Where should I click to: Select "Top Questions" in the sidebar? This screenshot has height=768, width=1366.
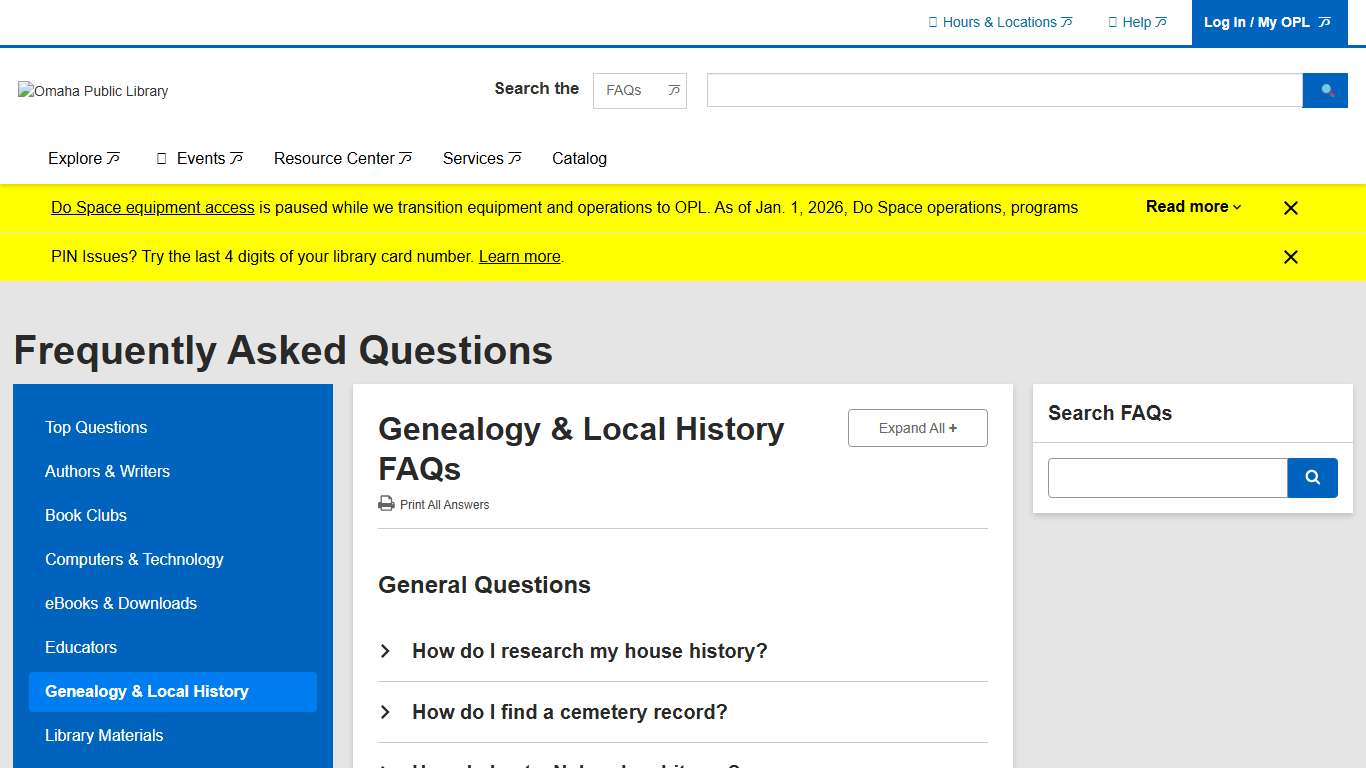[x=95, y=427]
